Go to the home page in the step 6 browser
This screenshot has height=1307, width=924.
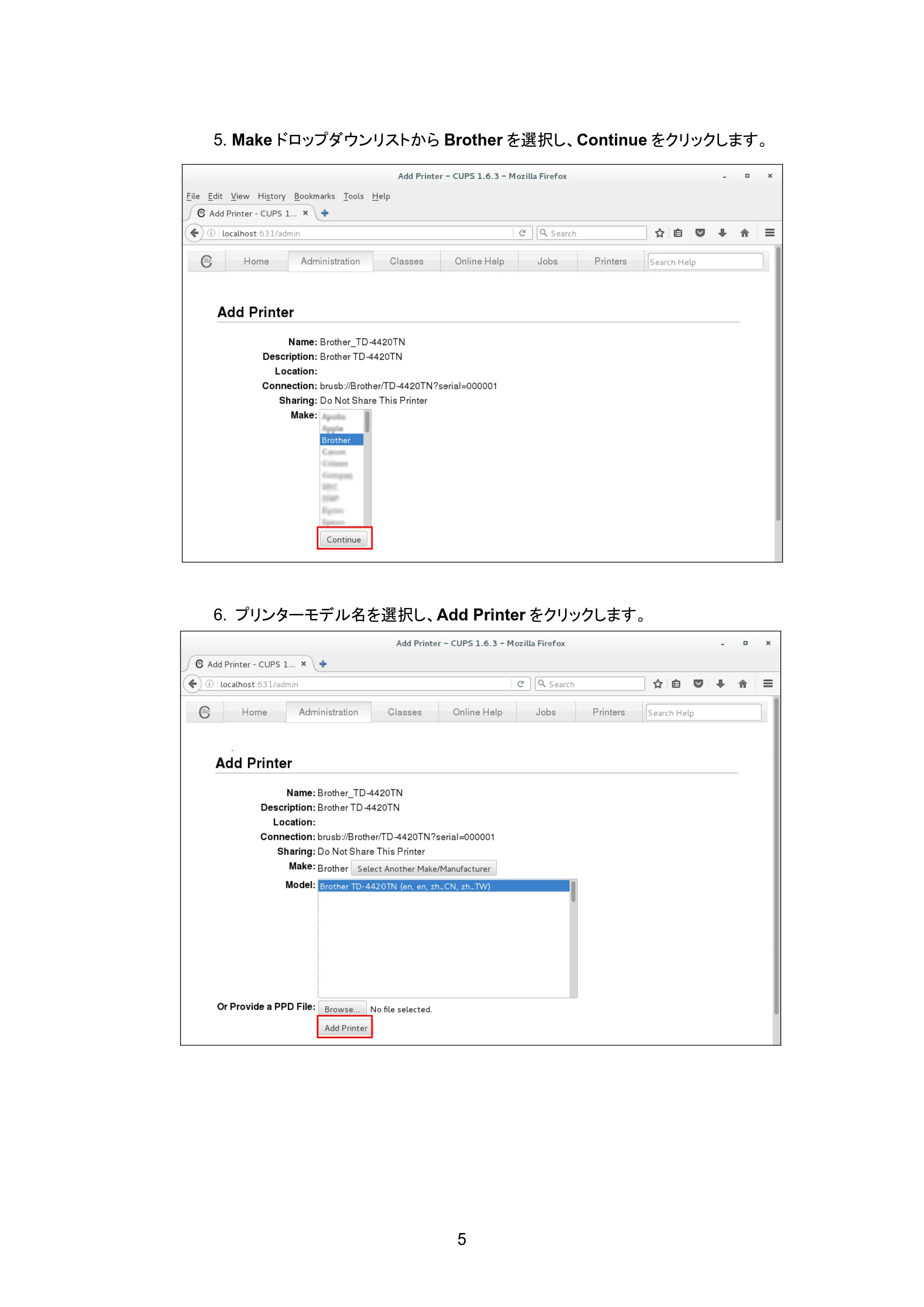(742, 684)
